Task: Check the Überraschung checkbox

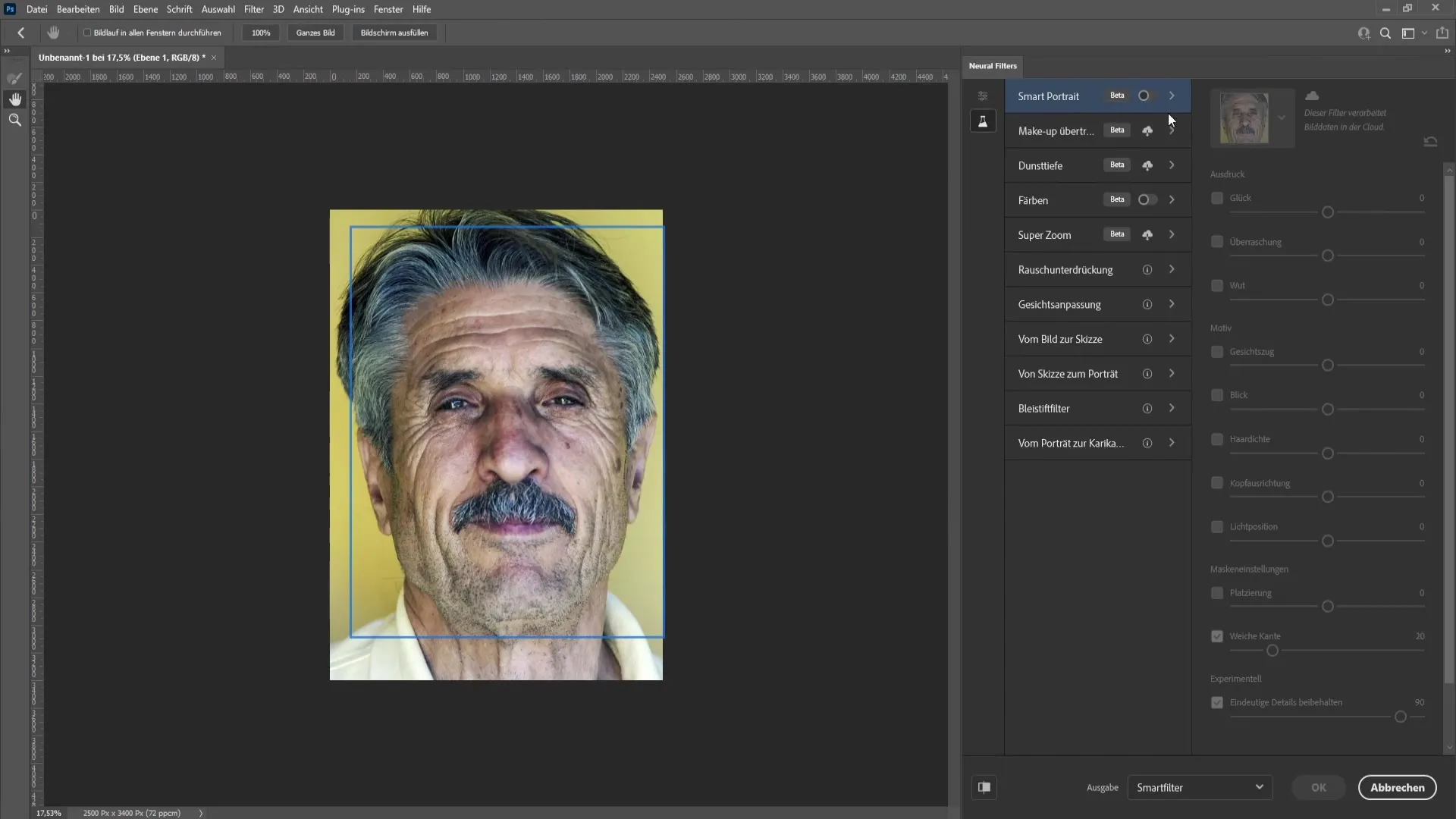Action: (1217, 242)
